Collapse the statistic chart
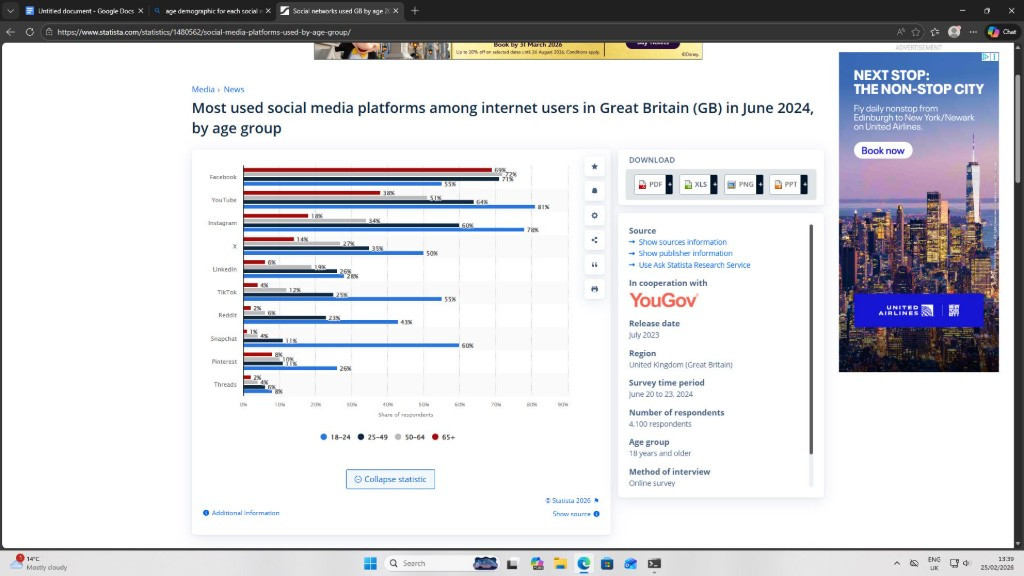This screenshot has width=1024, height=576. tap(390, 479)
